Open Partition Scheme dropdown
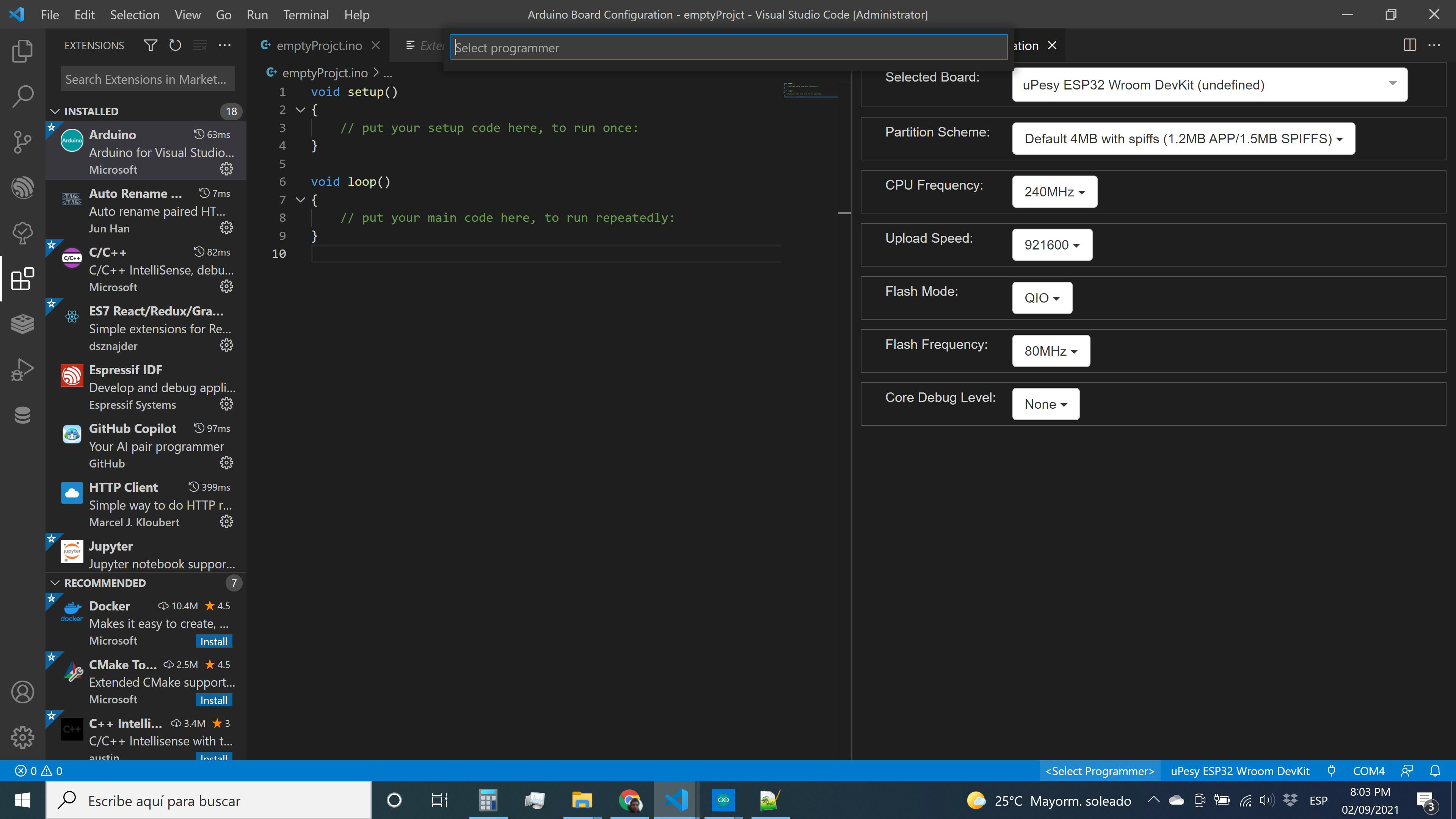 click(1183, 138)
